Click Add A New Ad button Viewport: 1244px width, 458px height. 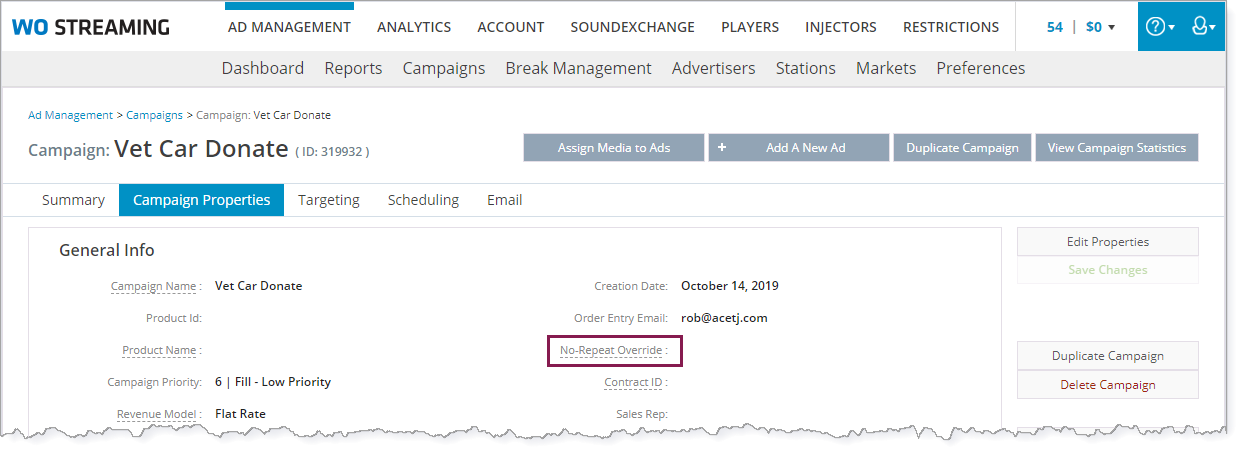pos(798,148)
